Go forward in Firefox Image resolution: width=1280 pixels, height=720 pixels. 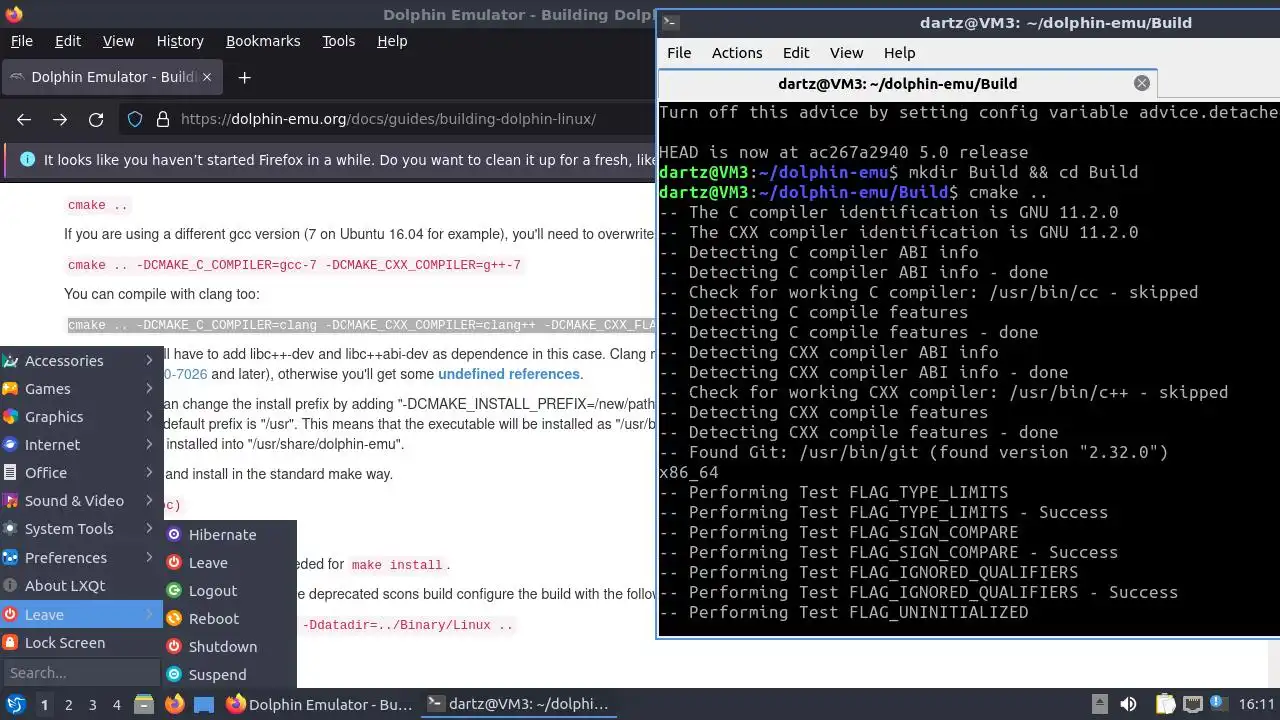60,119
